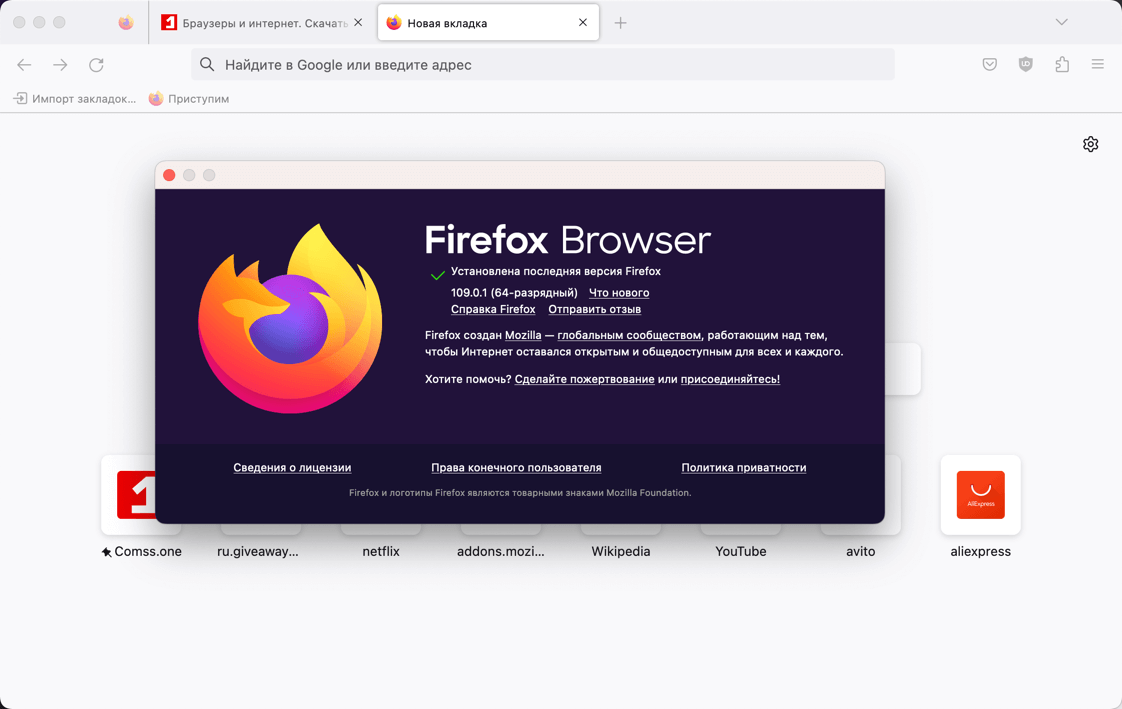Open the ru.giveaway shortcut

[258, 551]
